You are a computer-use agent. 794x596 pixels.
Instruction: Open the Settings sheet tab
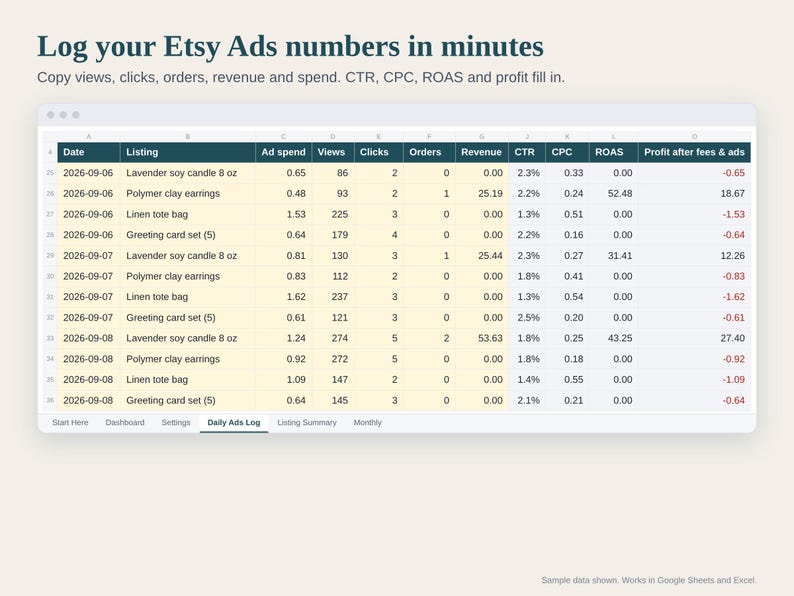pos(176,422)
